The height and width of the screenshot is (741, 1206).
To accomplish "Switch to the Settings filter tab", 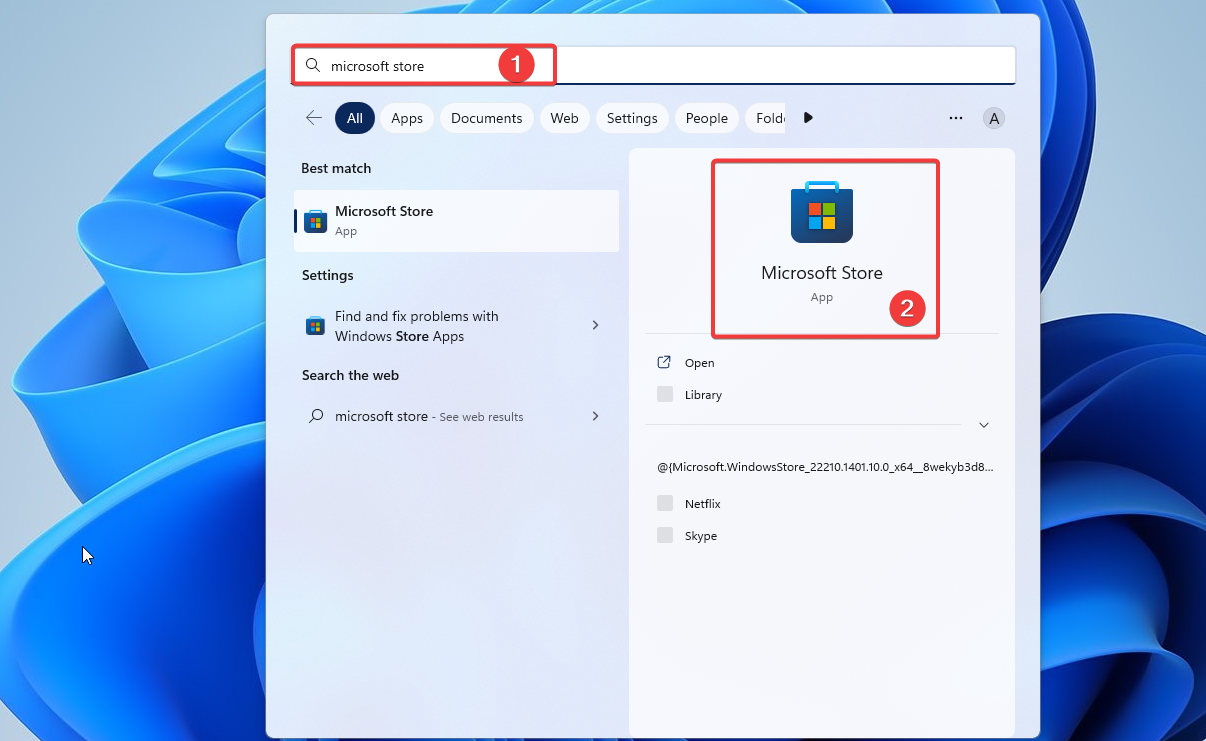I will point(632,118).
